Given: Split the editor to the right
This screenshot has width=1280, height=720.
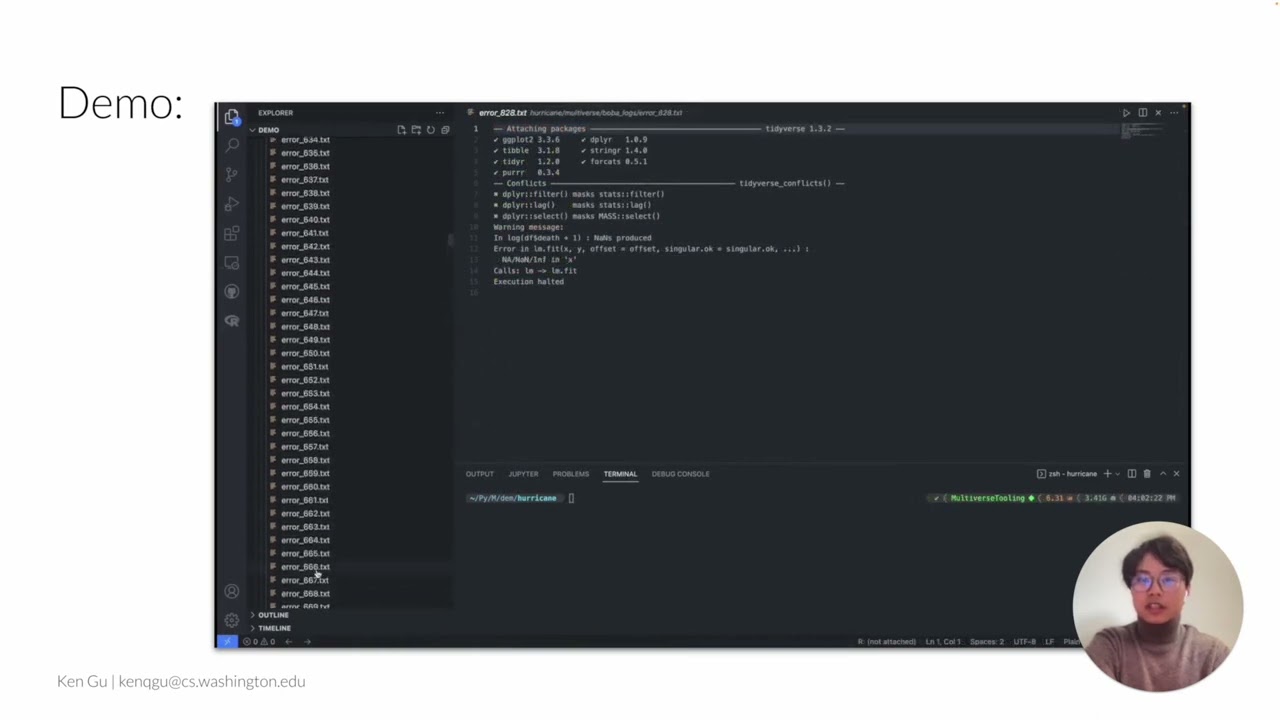Looking at the screenshot, I should point(1142,113).
